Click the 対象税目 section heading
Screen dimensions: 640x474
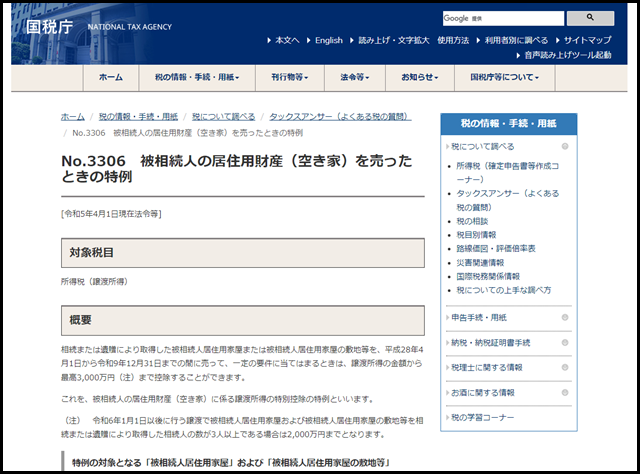[x=243, y=253]
